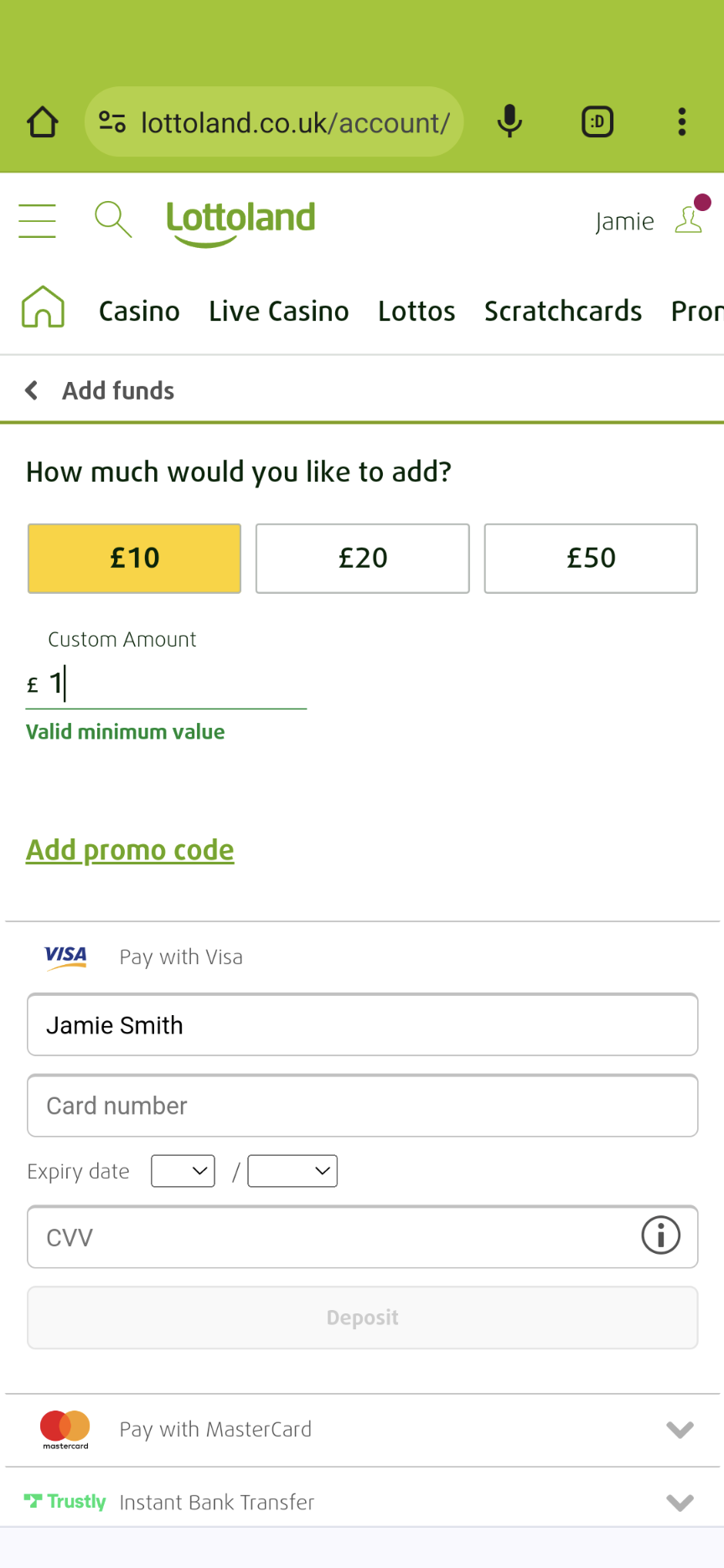Select the £20 amount option
The width and height of the screenshot is (724, 1568).
click(x=363, y=559)
